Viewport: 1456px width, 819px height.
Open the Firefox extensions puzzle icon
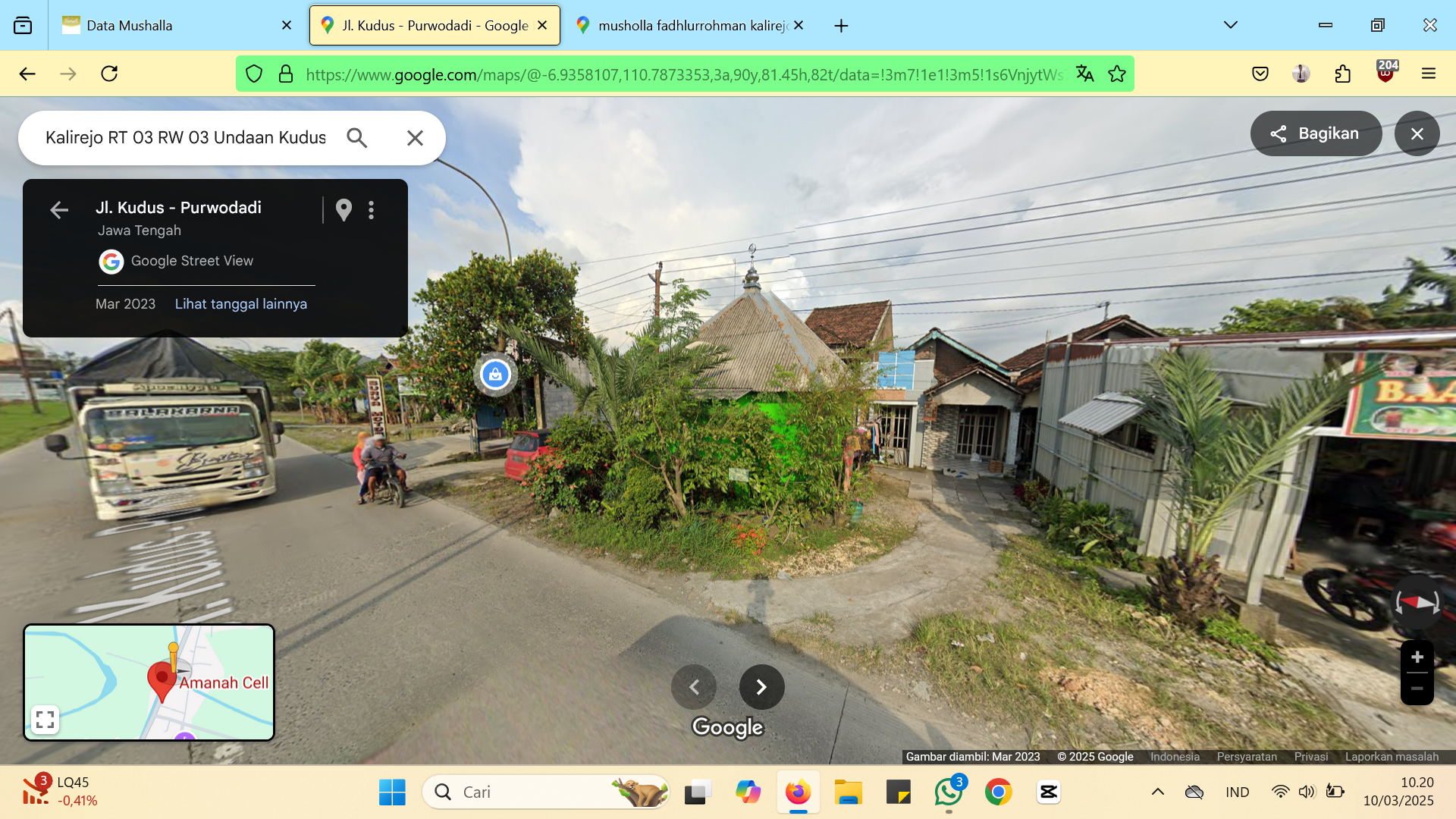1342,74
